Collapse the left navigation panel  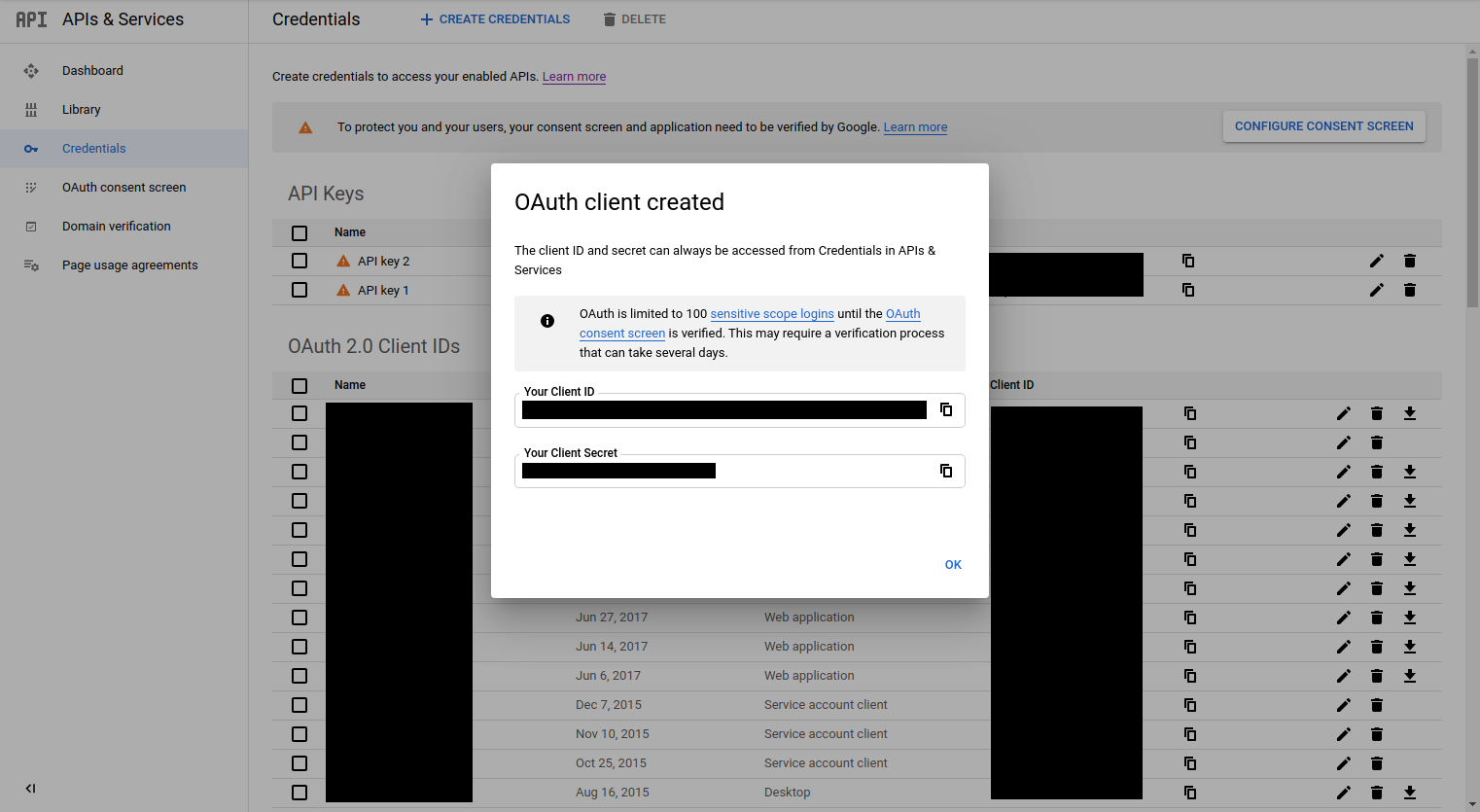[x=30, y=789]
